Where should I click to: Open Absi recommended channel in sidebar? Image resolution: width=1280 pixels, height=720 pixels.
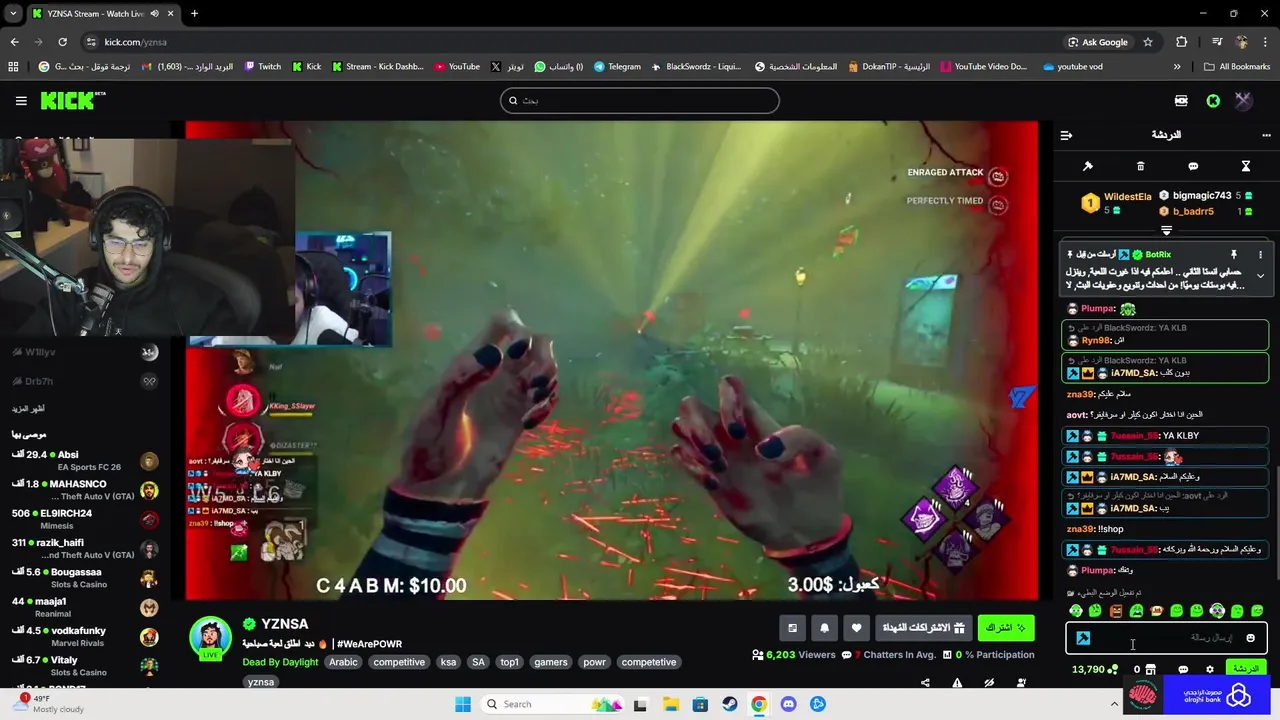pyautogui.click(x=85, y=460)
